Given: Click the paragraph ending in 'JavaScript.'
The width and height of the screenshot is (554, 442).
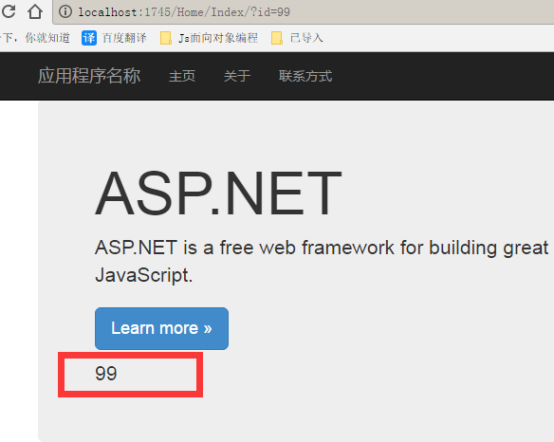Looking at the screenshot, I should [322, 261].
